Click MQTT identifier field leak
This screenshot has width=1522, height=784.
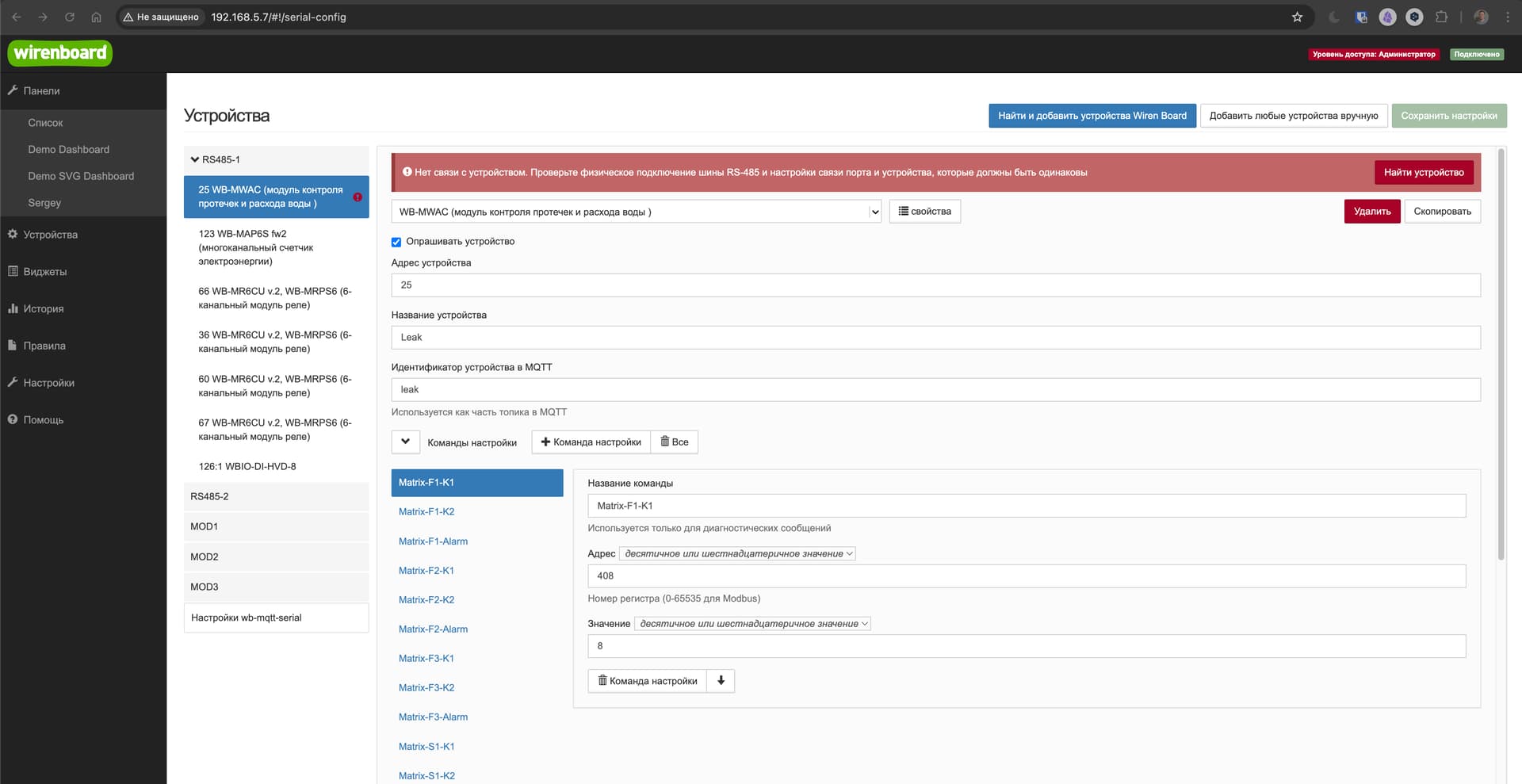[936, 390]
